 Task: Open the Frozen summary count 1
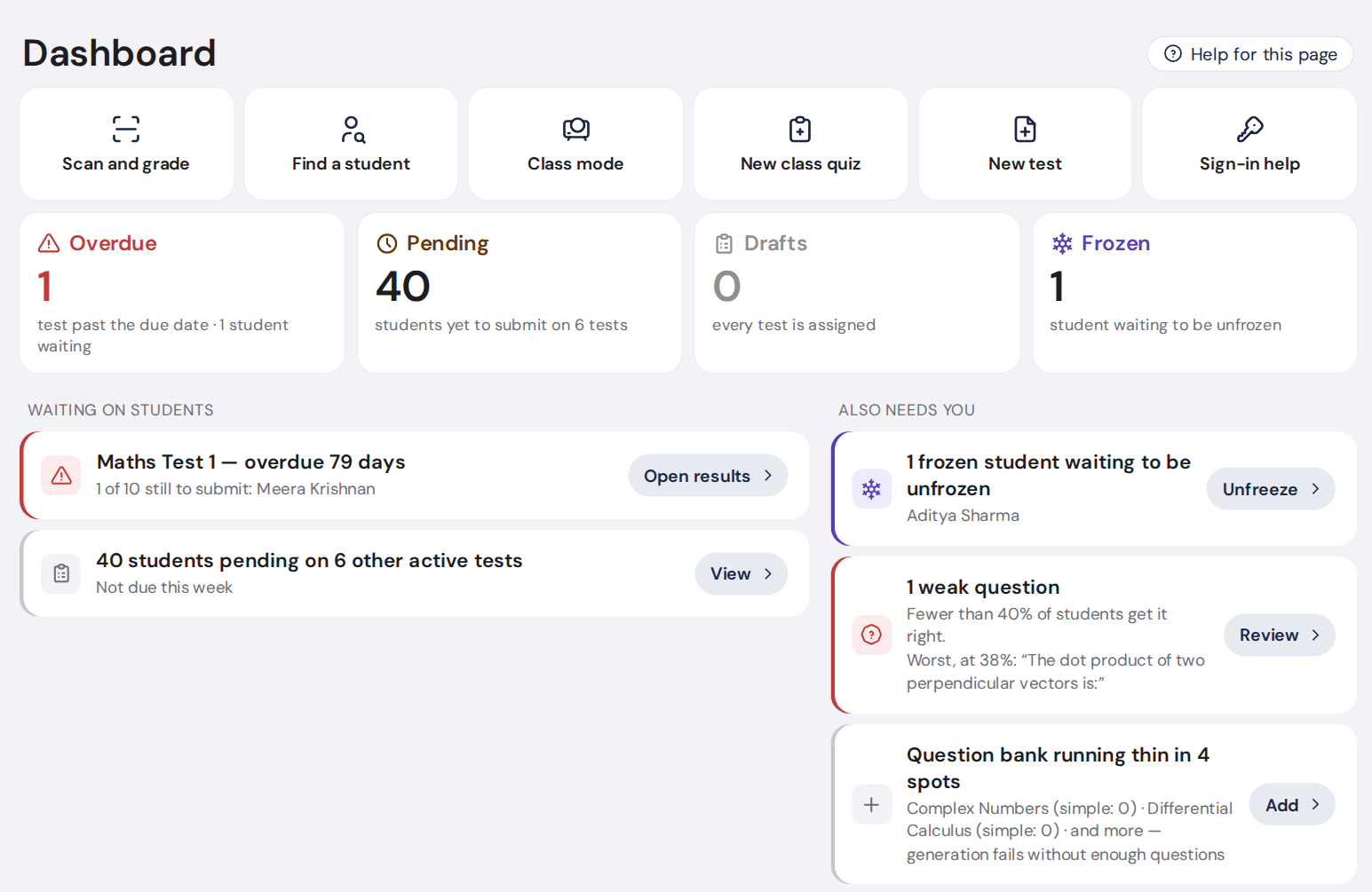click(1057, 286)
